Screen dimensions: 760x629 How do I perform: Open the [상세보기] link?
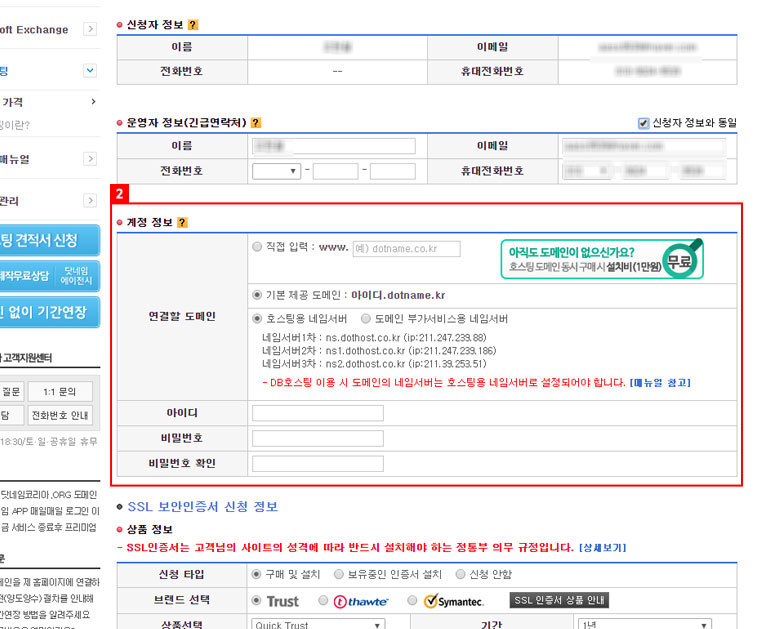tap(604, 548)
